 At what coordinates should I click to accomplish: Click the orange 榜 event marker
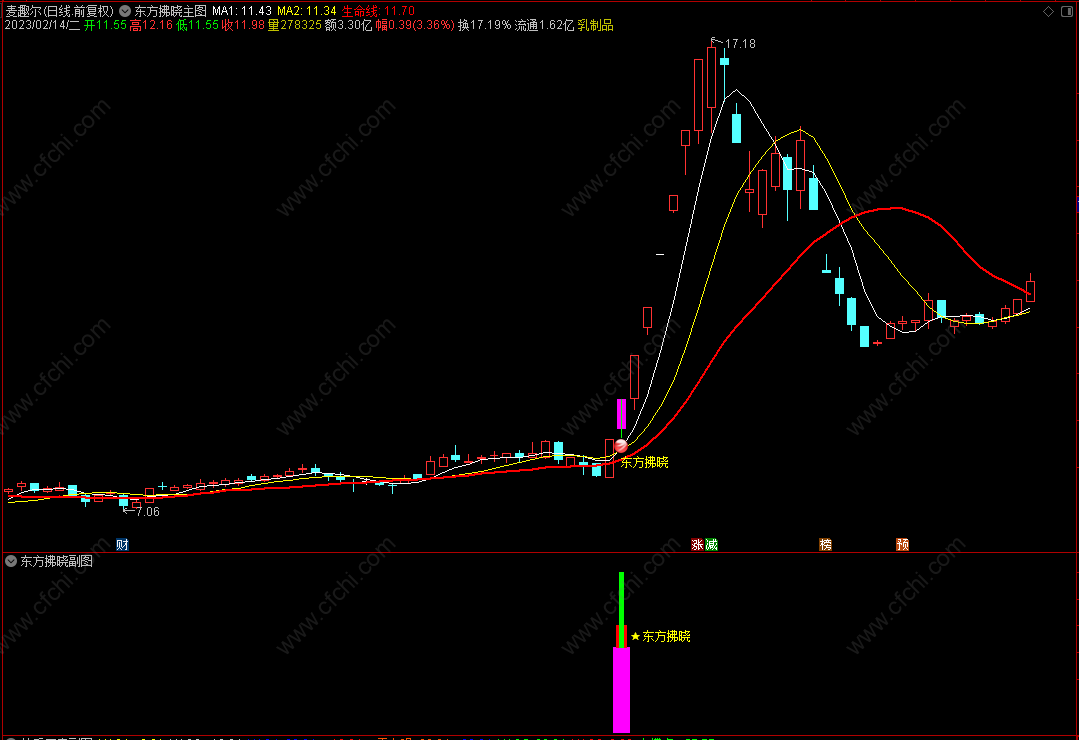(x=826, y=545)
